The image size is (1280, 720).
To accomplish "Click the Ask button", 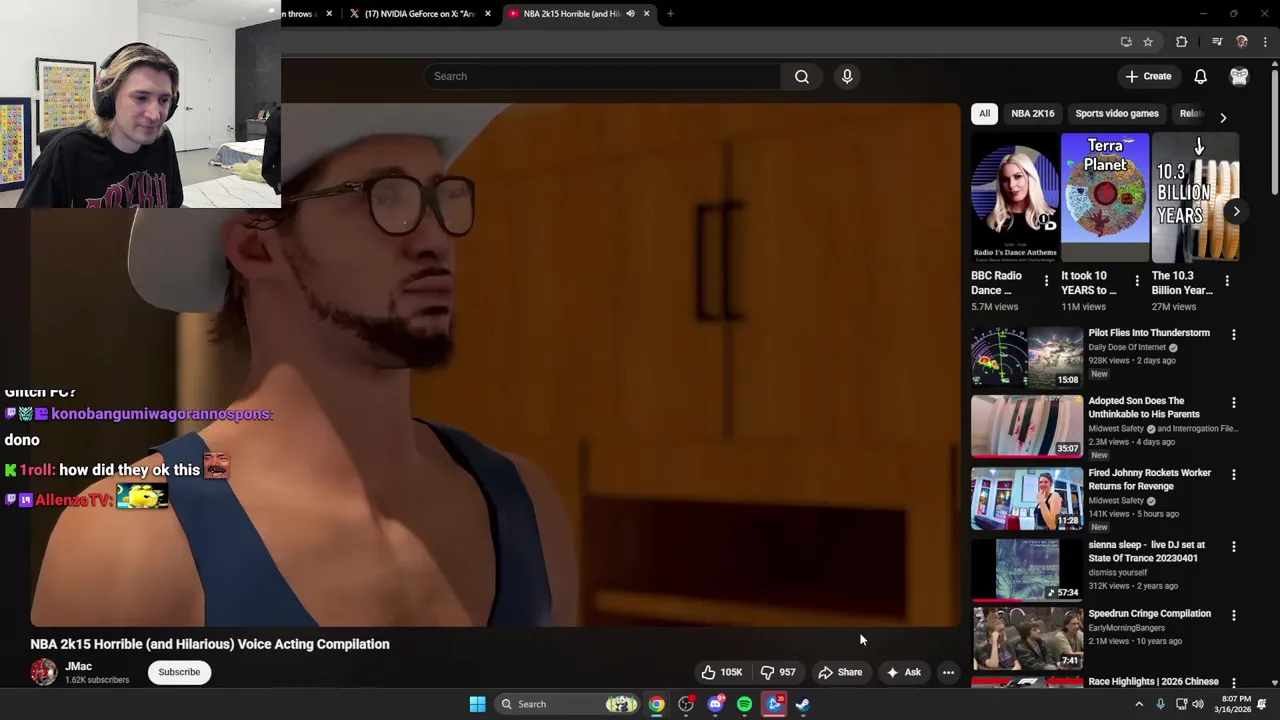I will [x=903, y=672].
